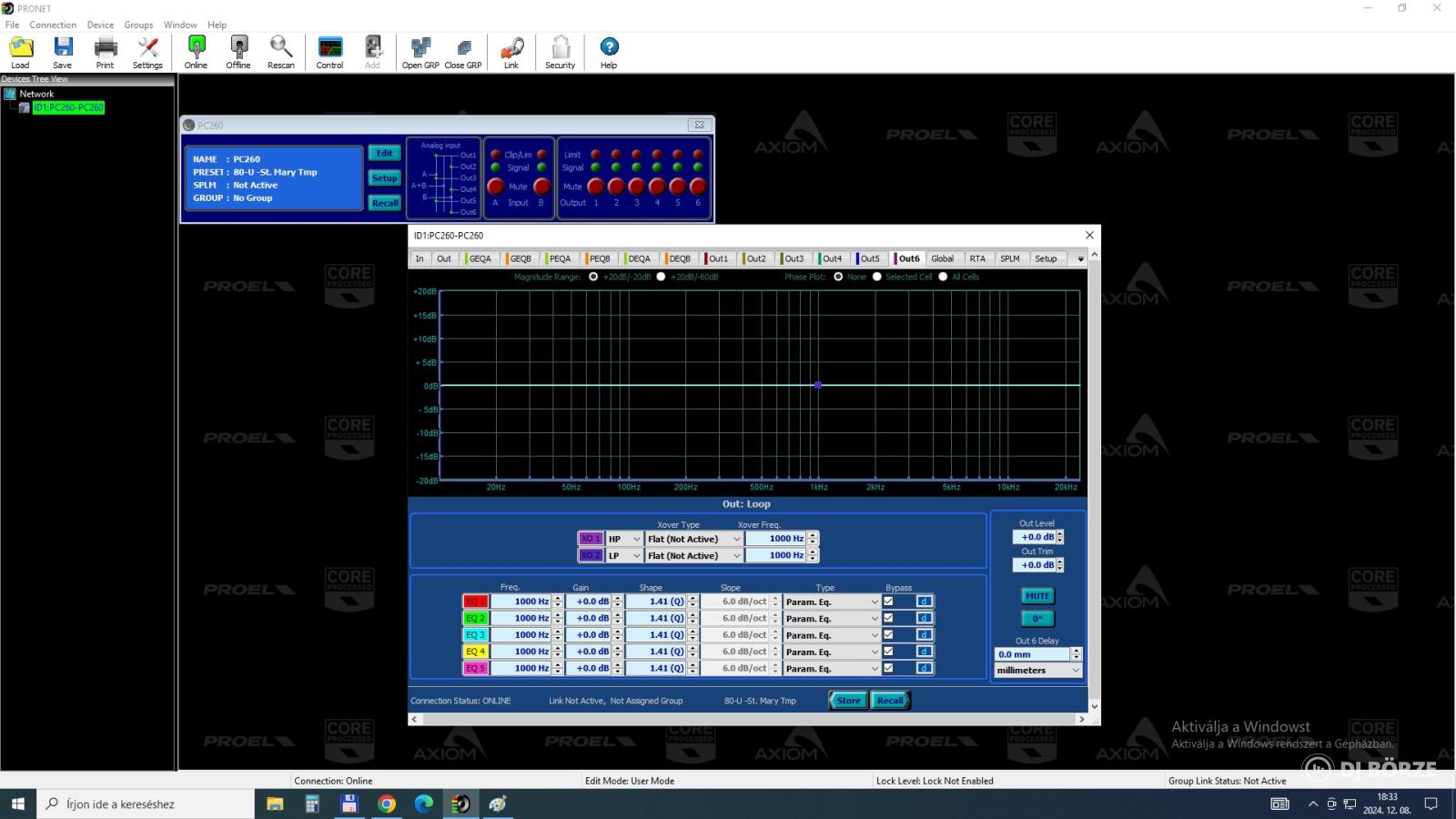Viewport: 1456px width, 819px height.
Task: Click the Load toolbar icon
Action: point(20,47)
